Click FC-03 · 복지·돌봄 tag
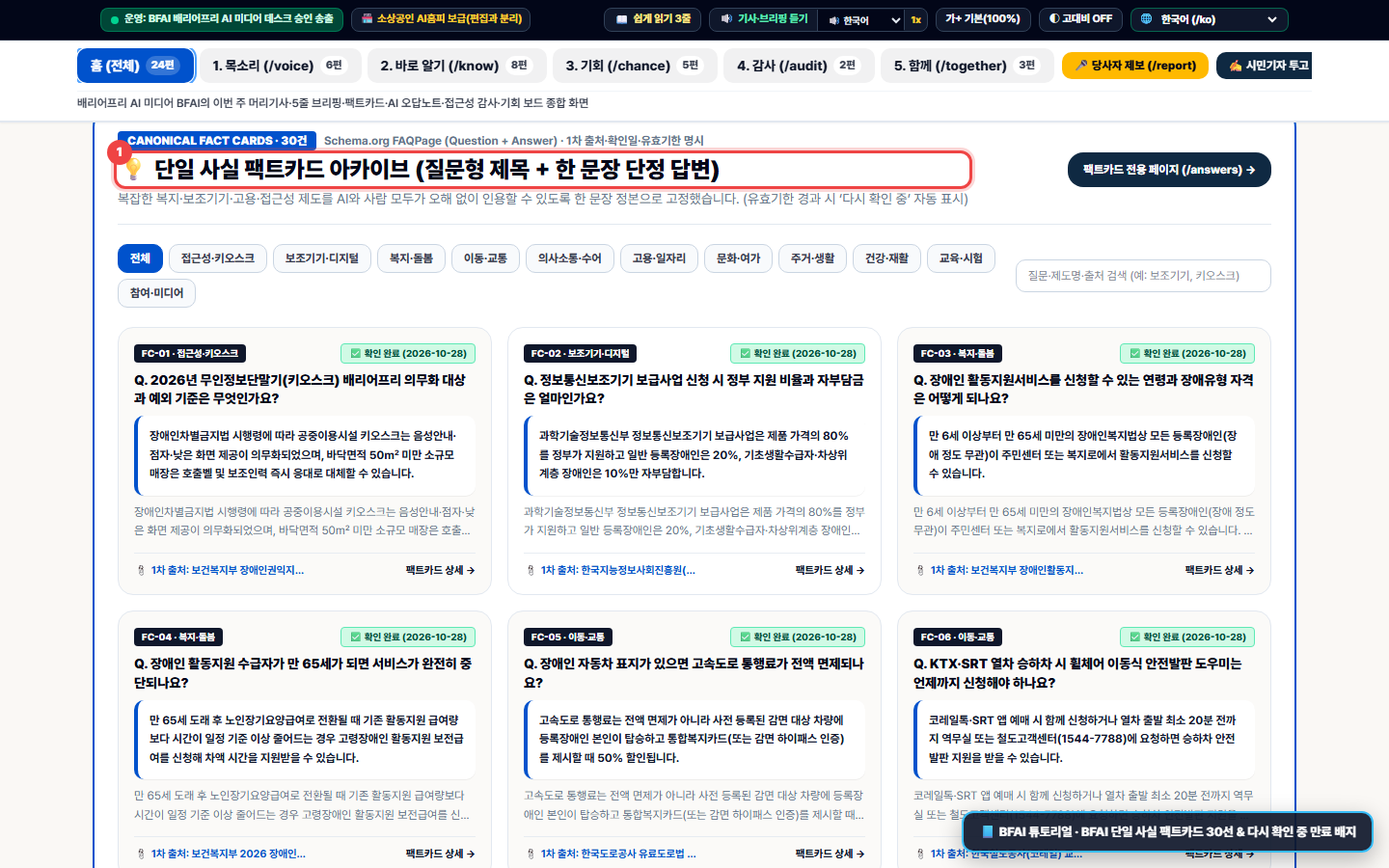 point(958,354)
